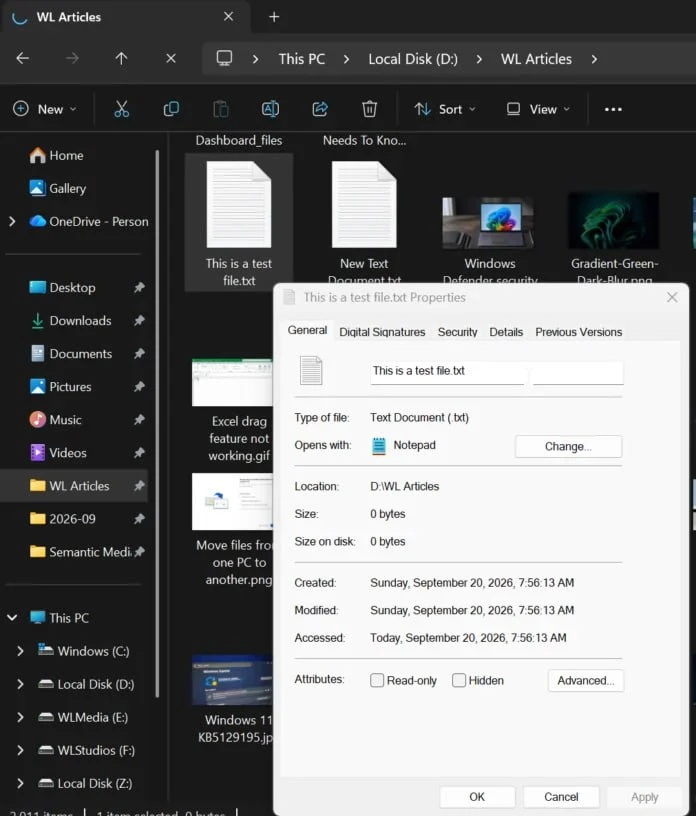Click the Copy icon in toolbar
696x816 pixels.
click(171, 109)
